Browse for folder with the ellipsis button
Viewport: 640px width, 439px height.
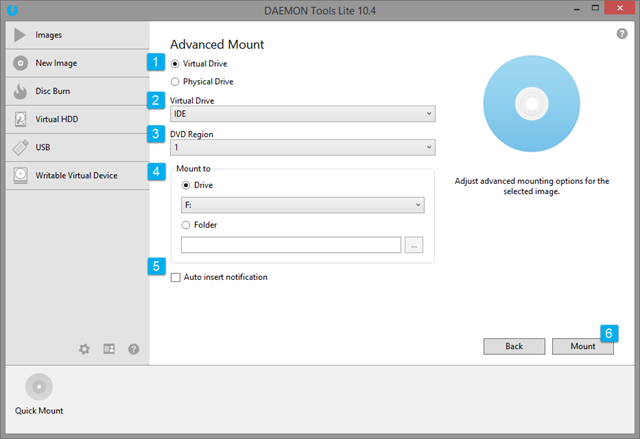pyautogui.click(x=414, y=245)
